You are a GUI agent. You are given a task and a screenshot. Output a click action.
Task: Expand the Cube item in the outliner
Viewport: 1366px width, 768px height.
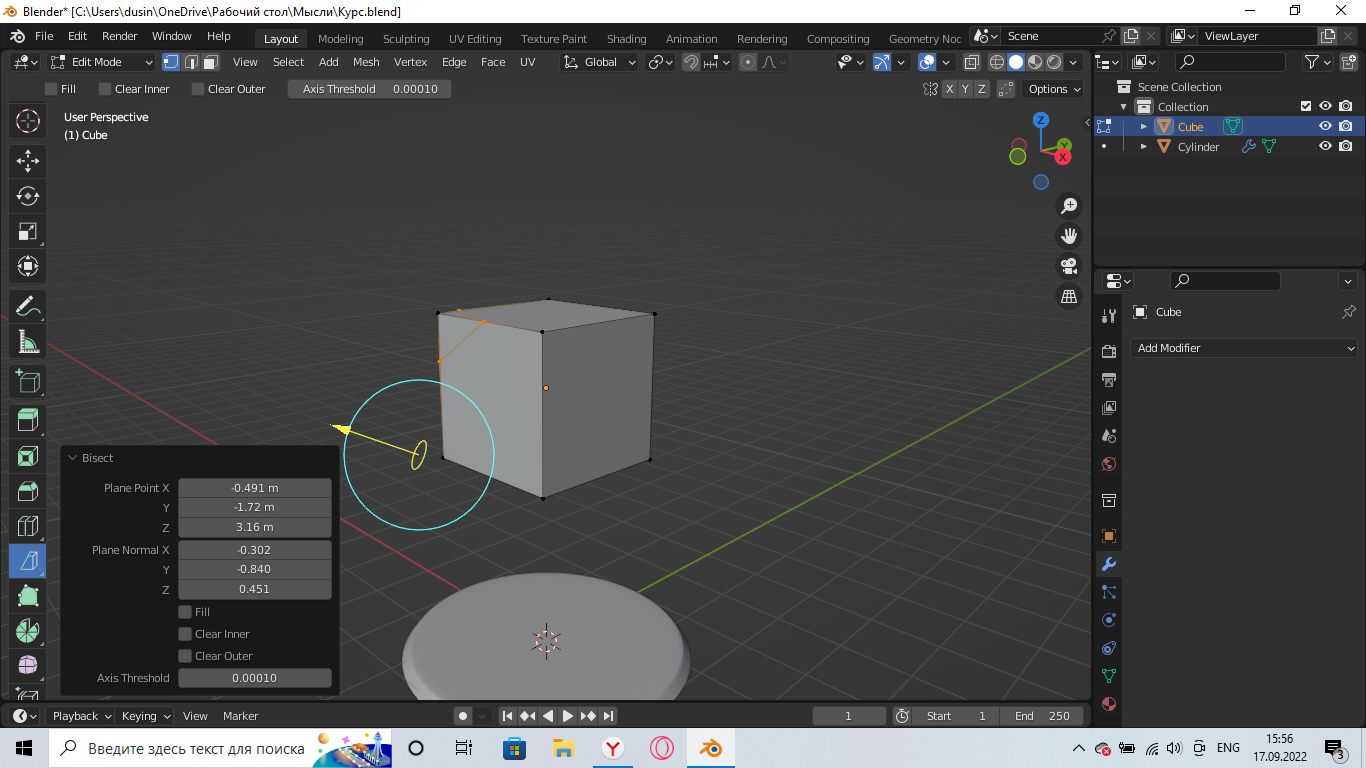pyautogui.click(x=1144, y=126)
